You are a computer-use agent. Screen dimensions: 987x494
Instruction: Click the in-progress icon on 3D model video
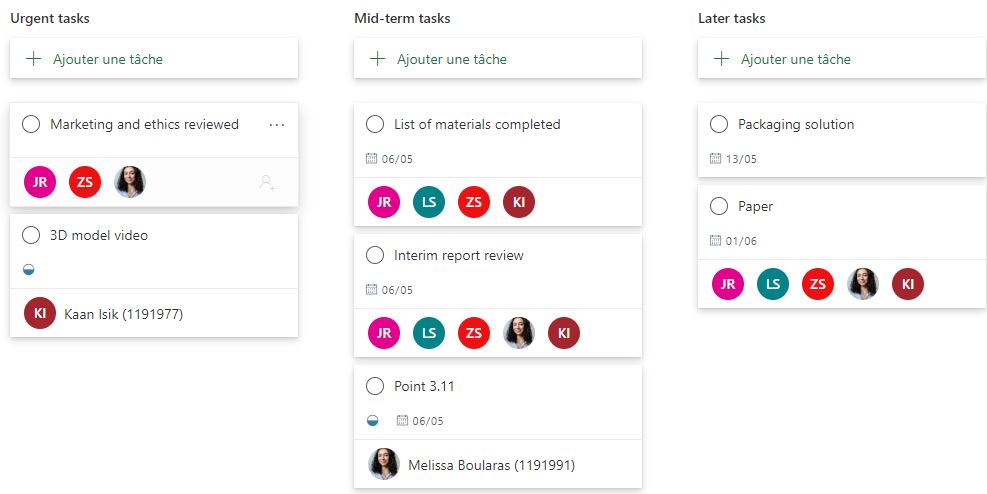(28, 269)
